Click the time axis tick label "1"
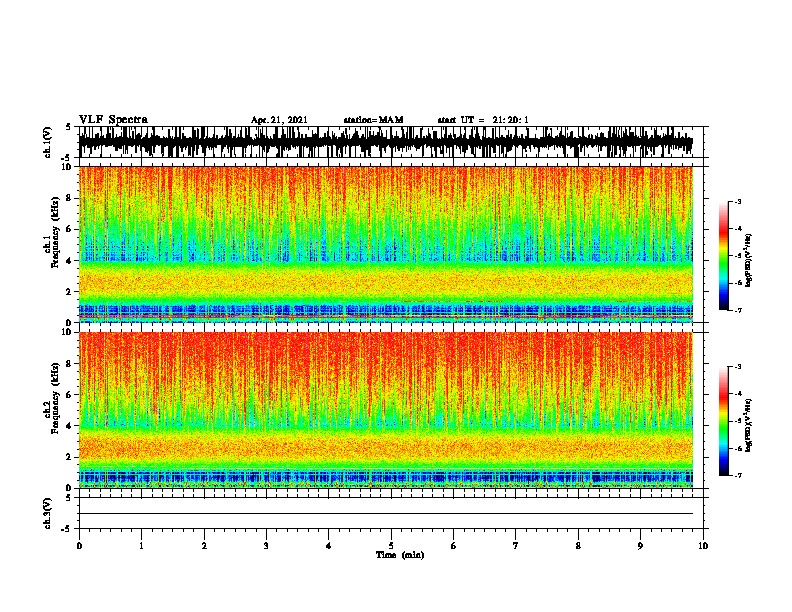 coord(142,546)
